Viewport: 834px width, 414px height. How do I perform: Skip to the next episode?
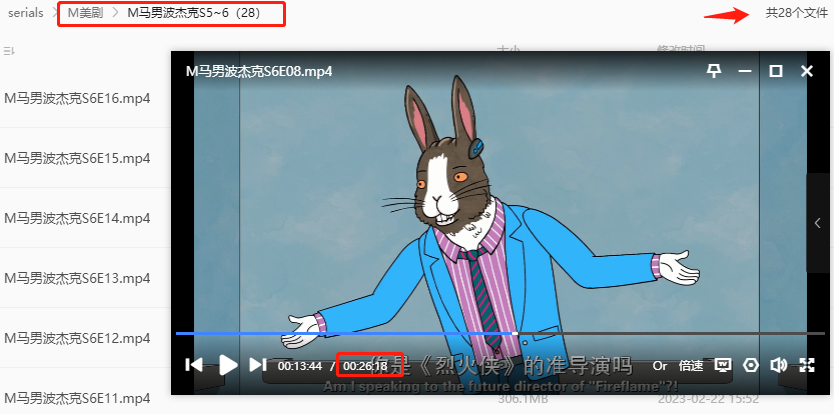coord(258,365)
